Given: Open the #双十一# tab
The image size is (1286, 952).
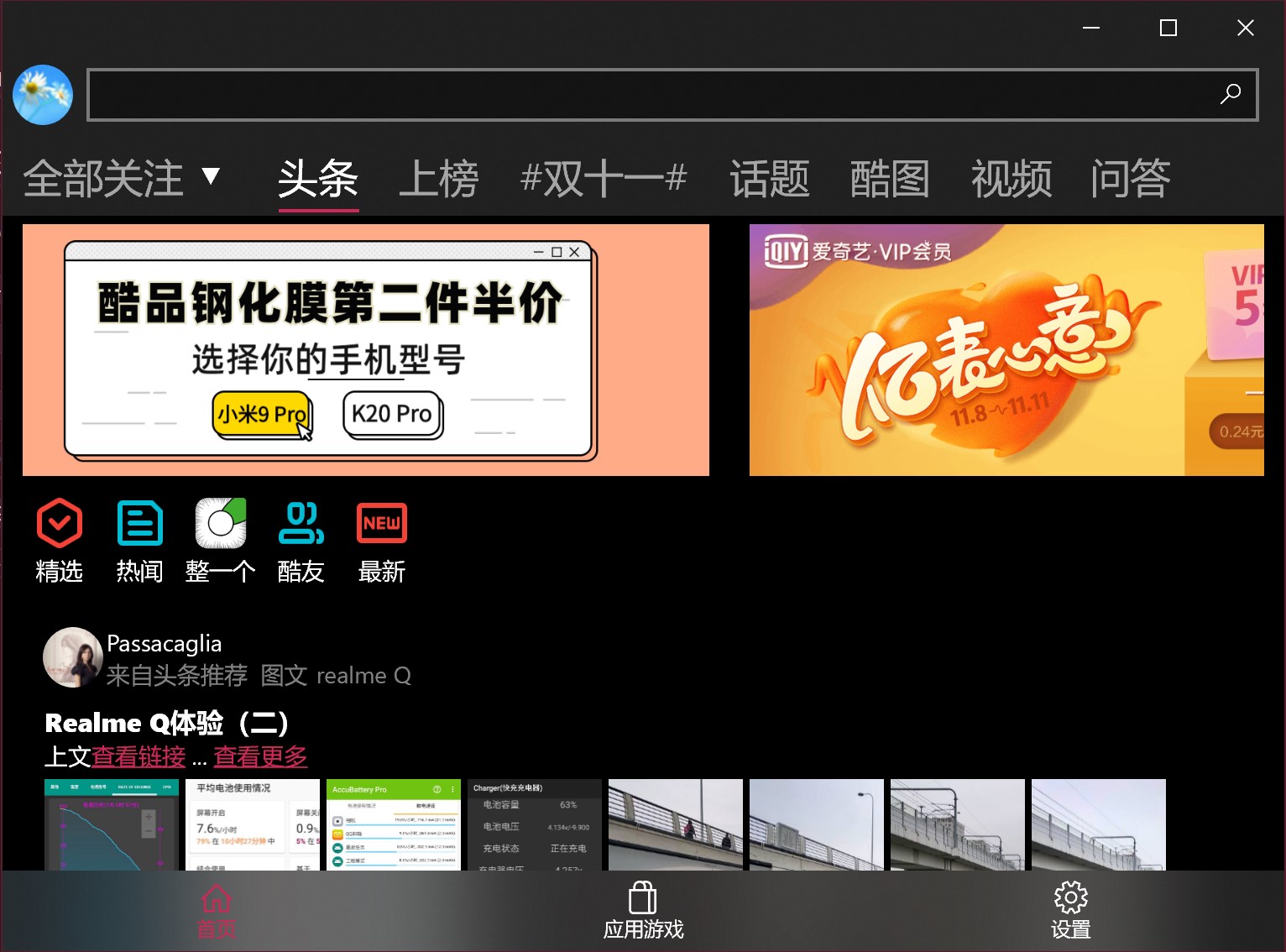Looking at the screenshot, I should point(604,179).
